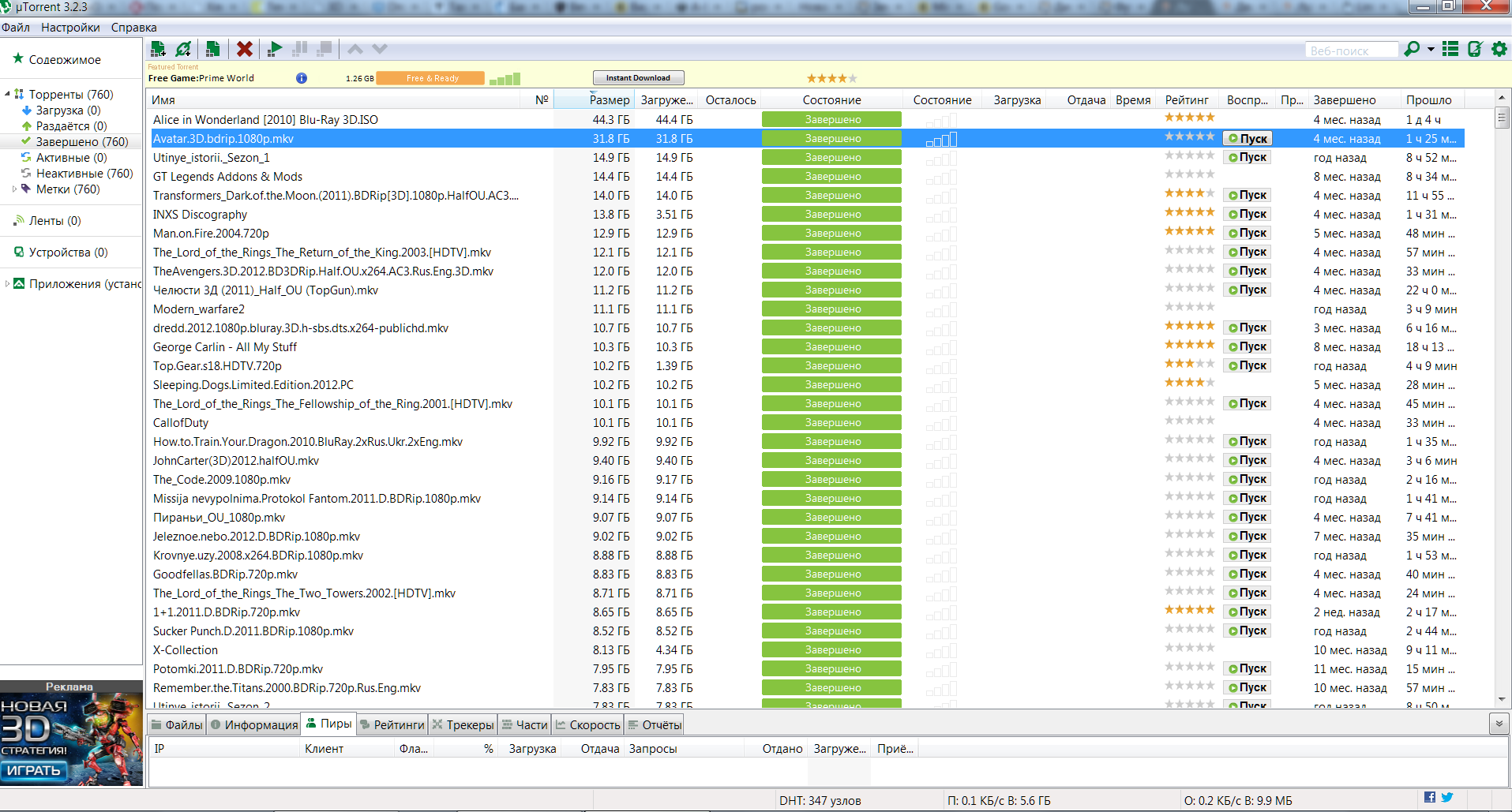Click the Stop torrent toolbar icon
This screenshot has width=1512, height=812.
(x=324, y=49)
